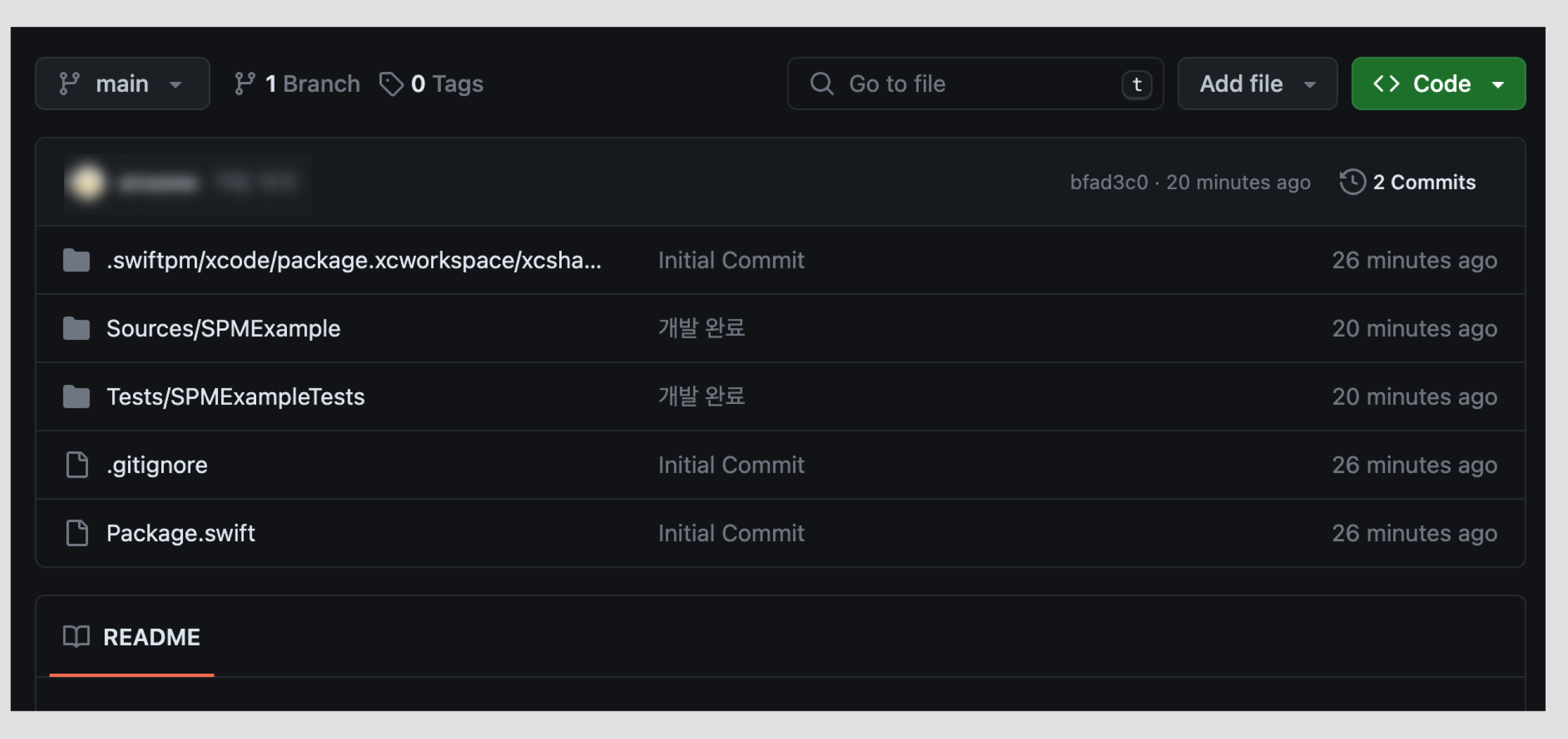The image size is (1568, 739).
Task: Click the folder icon for Sources/SPMExample
Action: (76, 328)
